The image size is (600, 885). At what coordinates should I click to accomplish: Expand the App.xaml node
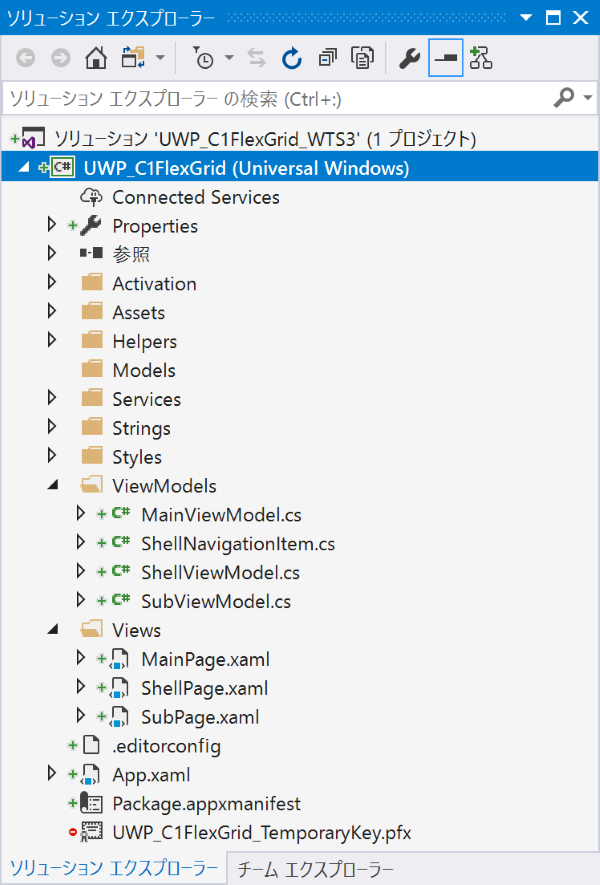pyautogui.click(x=51, y=773)
